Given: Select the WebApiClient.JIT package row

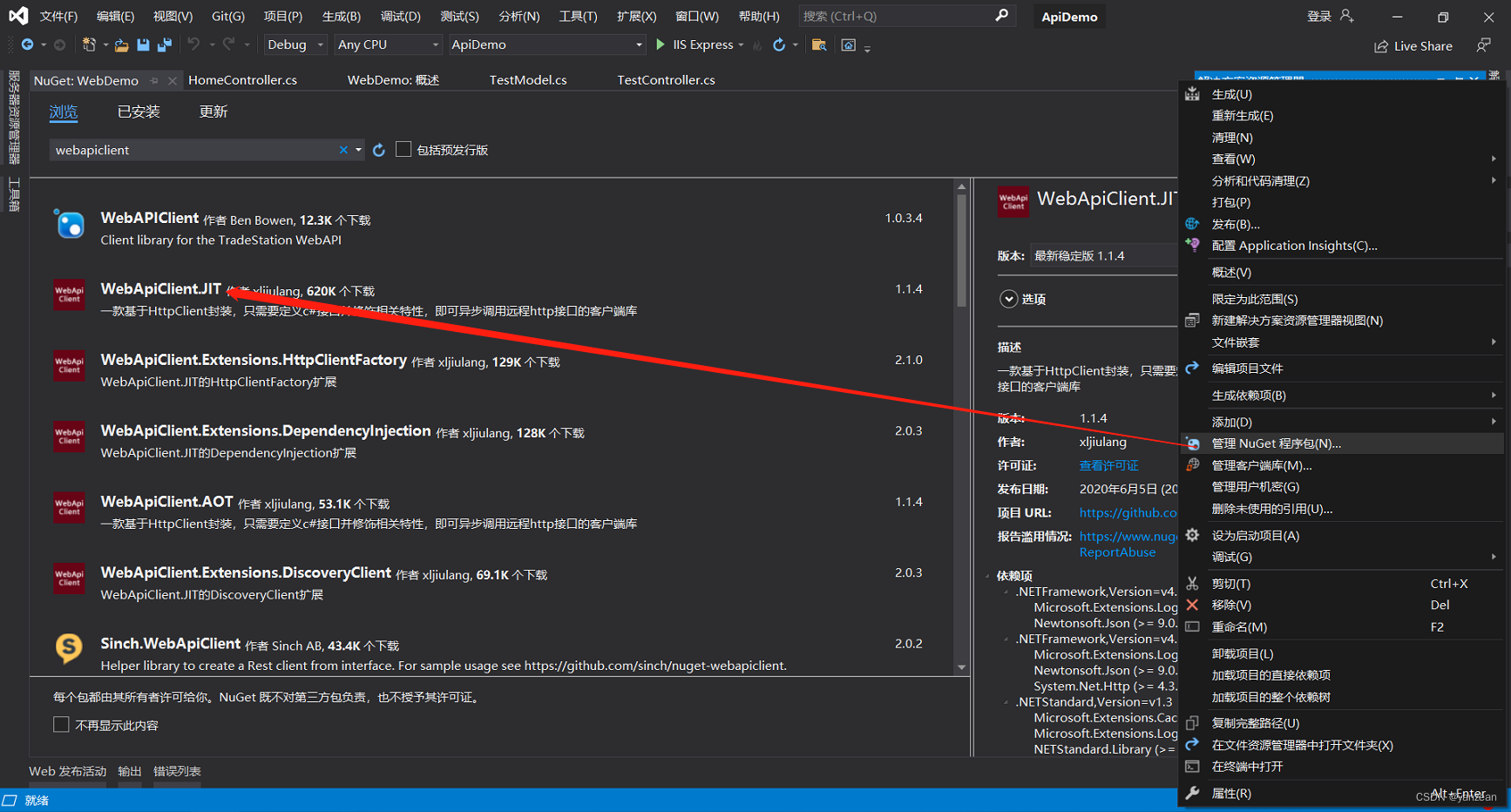Looking at the screenshot, I should [491, 299].
